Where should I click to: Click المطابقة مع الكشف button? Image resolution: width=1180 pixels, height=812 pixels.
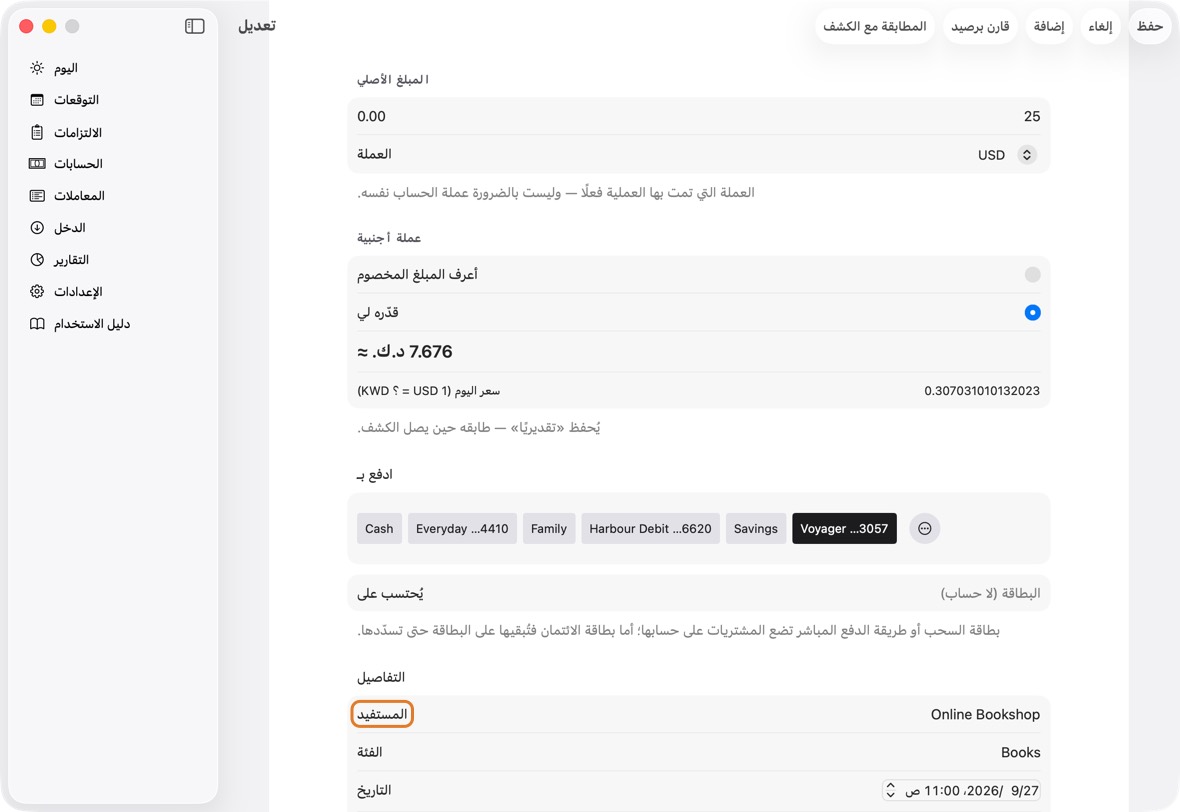874,26
